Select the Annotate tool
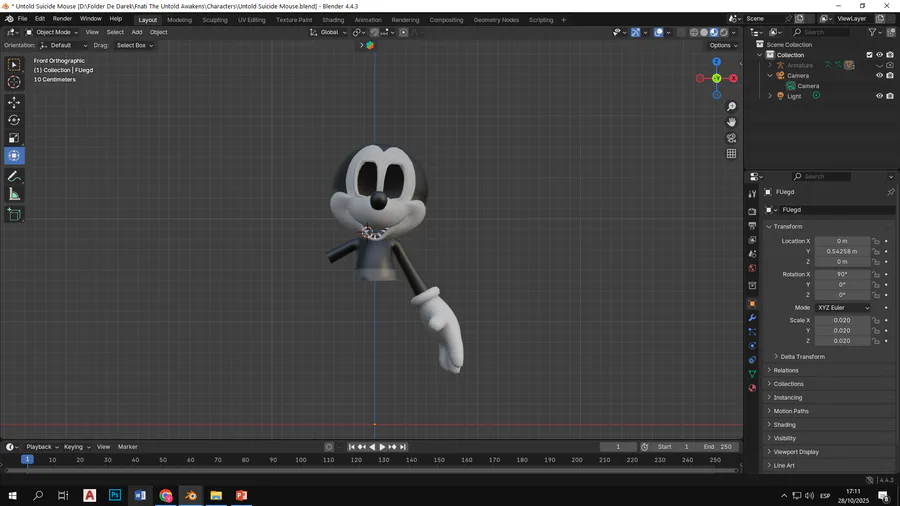 pos(14,177)
